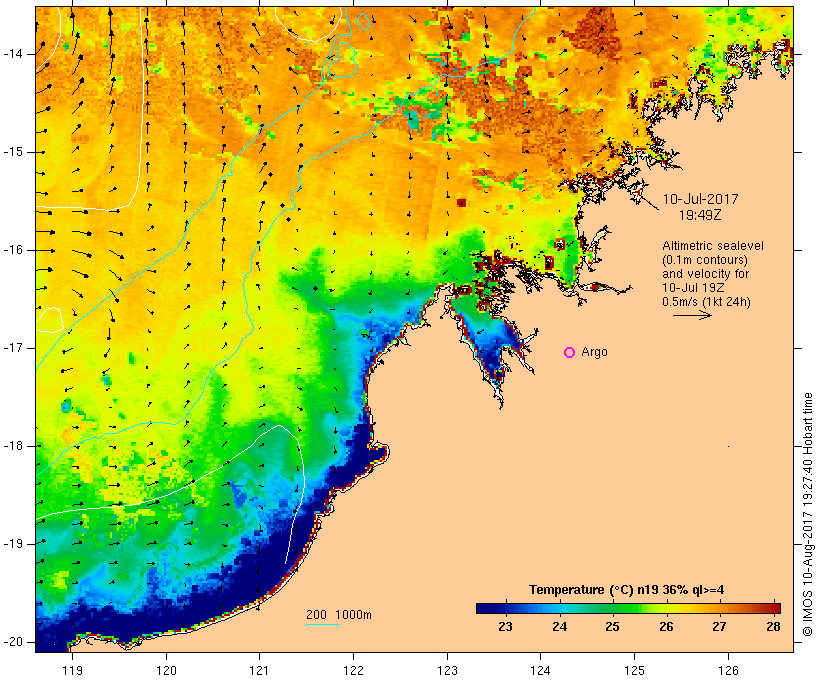Click the velocity reference arrow in legend
This screenshot has height=680, width=820.
coord(692,315)
